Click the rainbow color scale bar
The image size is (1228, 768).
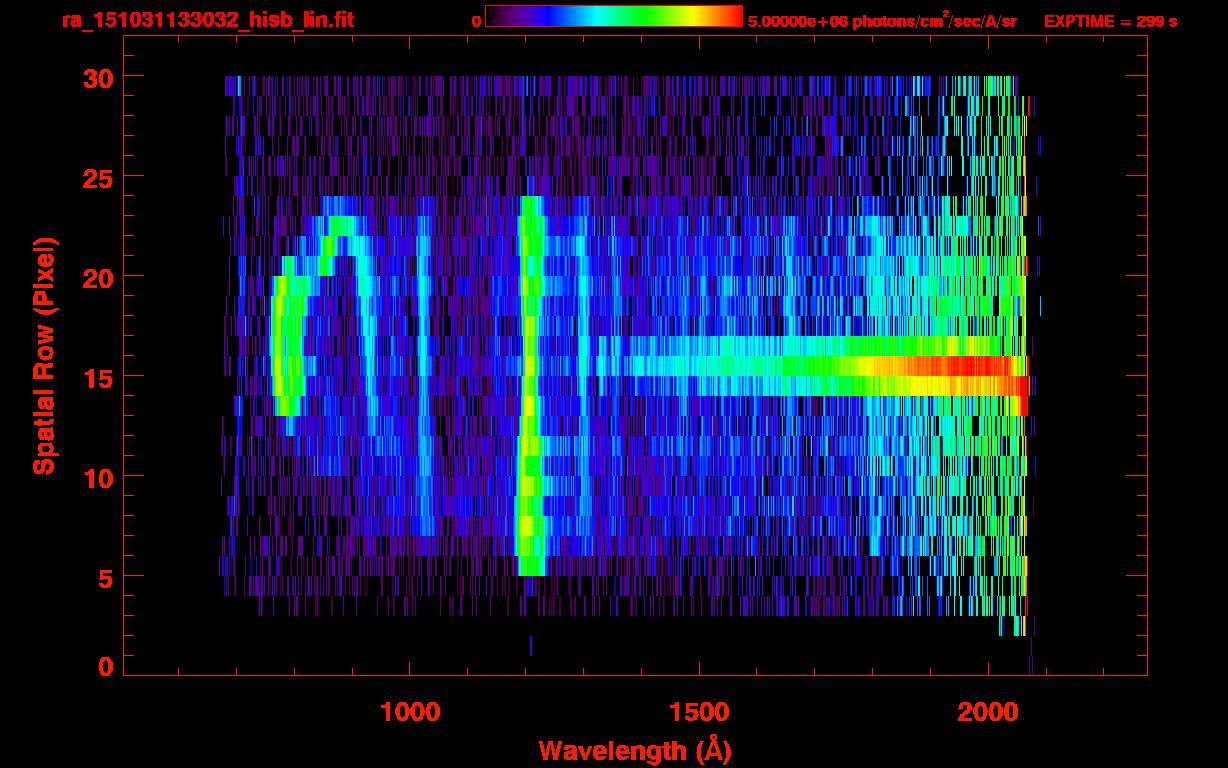point(614,16)
